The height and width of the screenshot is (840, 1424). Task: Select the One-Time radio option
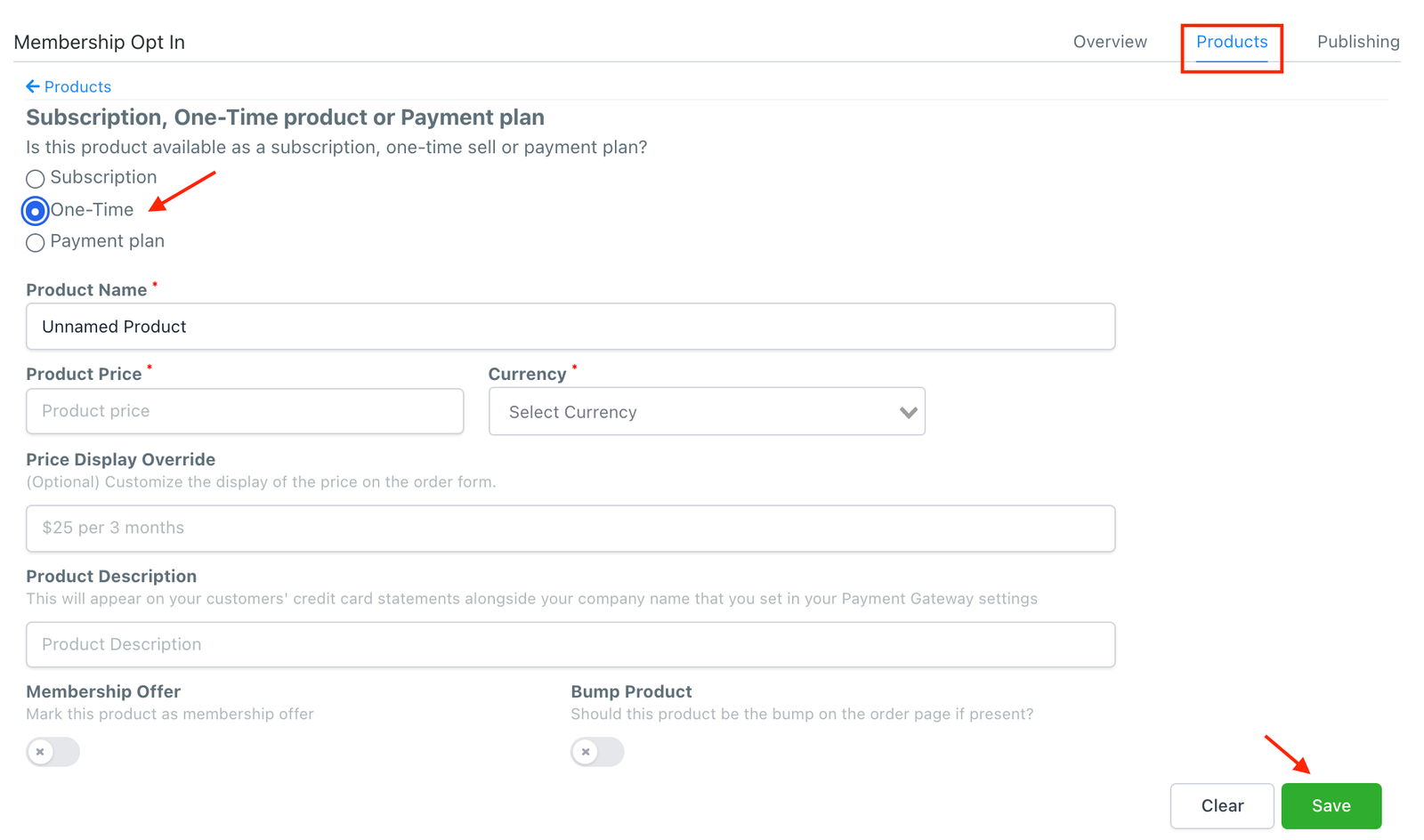point(36,211)
